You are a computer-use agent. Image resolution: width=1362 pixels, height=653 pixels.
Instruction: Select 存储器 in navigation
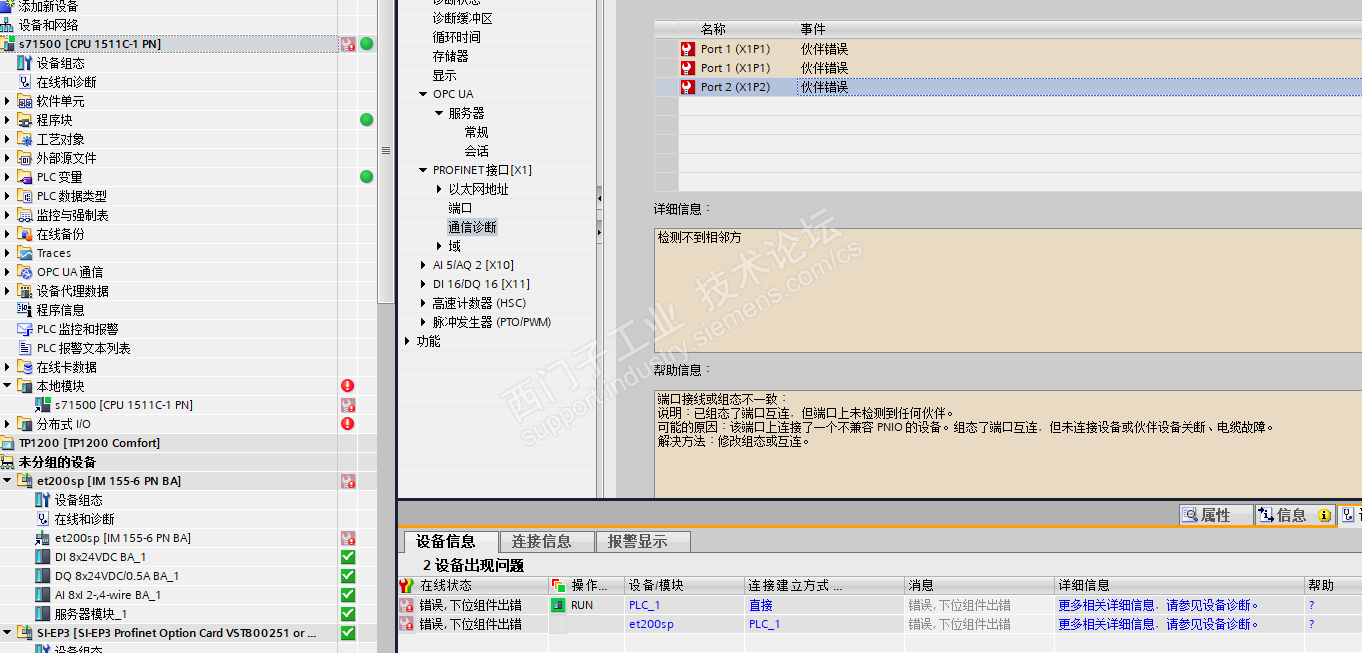[x=450, y=56]
